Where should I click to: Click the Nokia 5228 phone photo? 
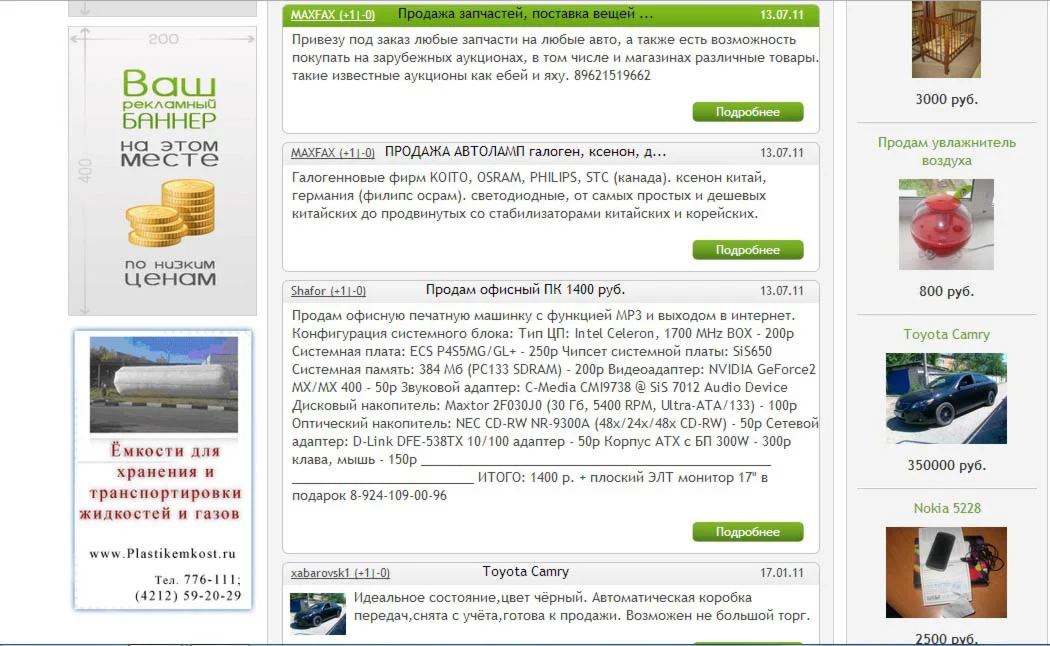[946, 572]
